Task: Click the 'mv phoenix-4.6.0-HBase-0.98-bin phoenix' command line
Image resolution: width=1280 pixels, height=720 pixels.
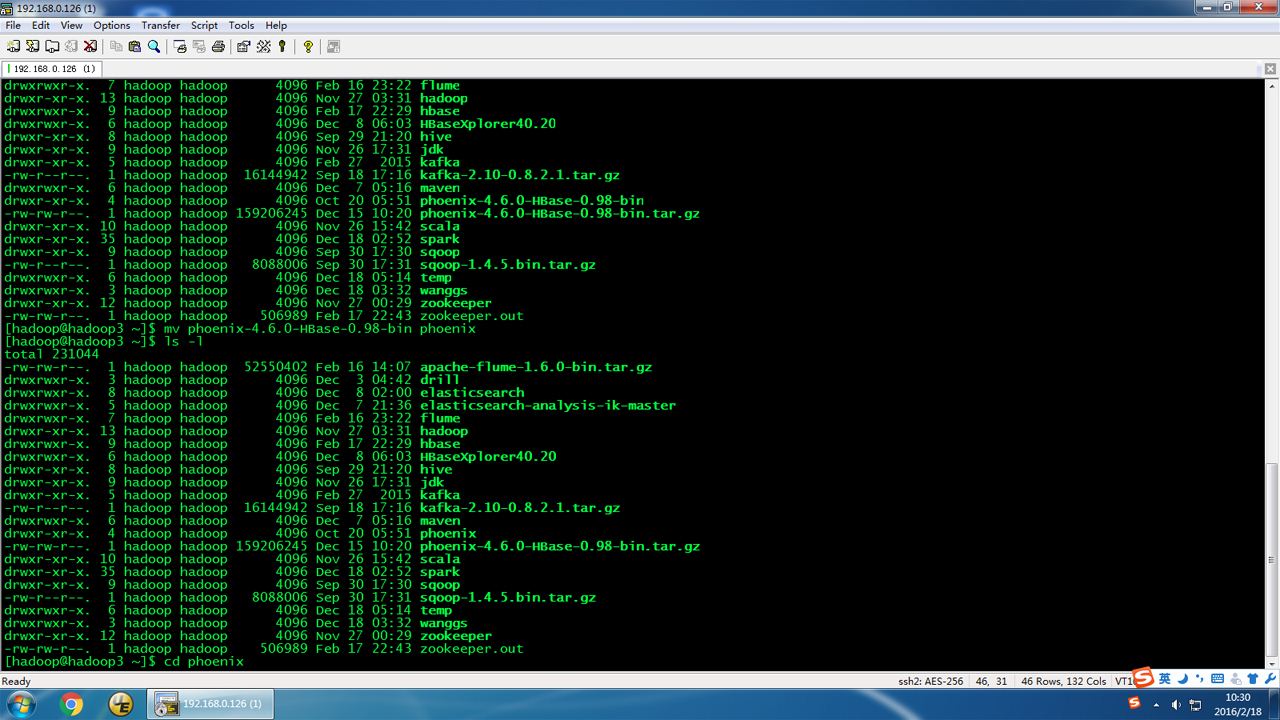Action: point(240,329)
